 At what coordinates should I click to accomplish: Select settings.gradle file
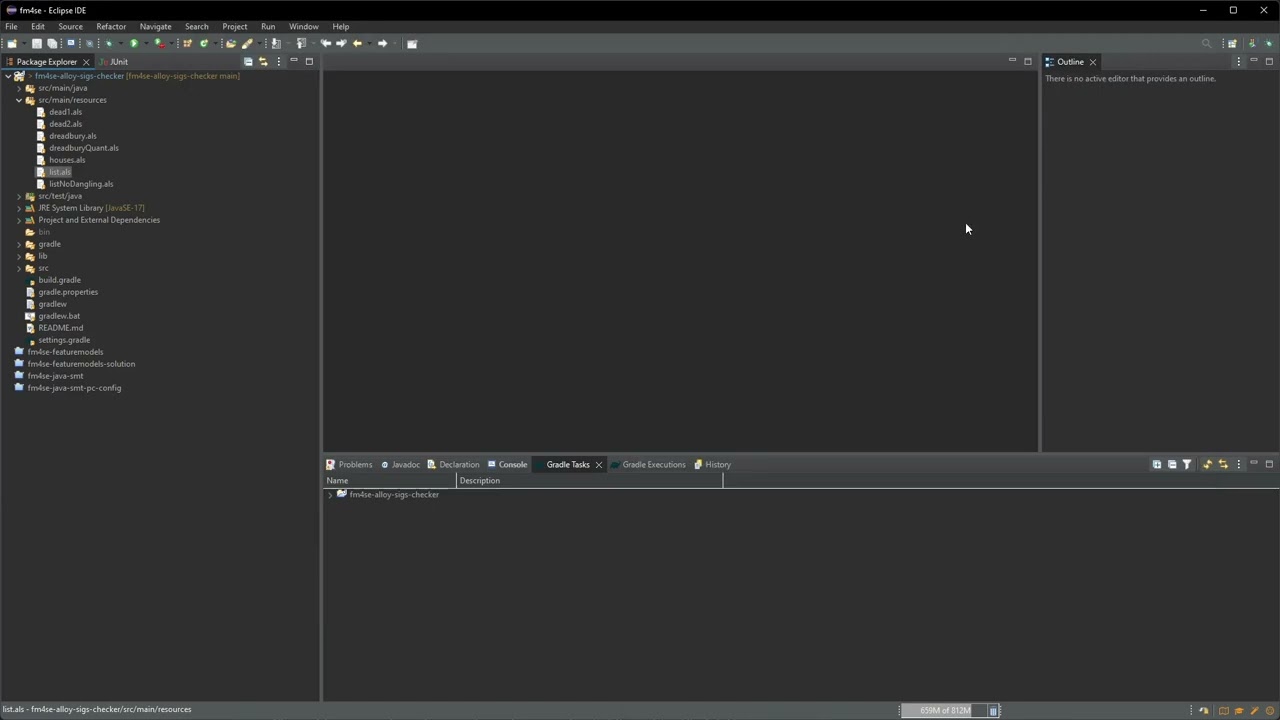coord(63,340)
